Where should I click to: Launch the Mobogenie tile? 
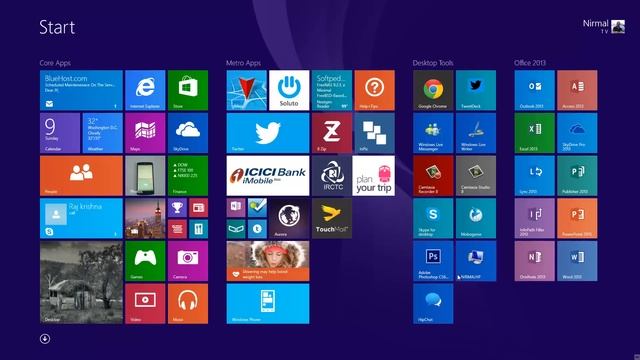point(476,218)
